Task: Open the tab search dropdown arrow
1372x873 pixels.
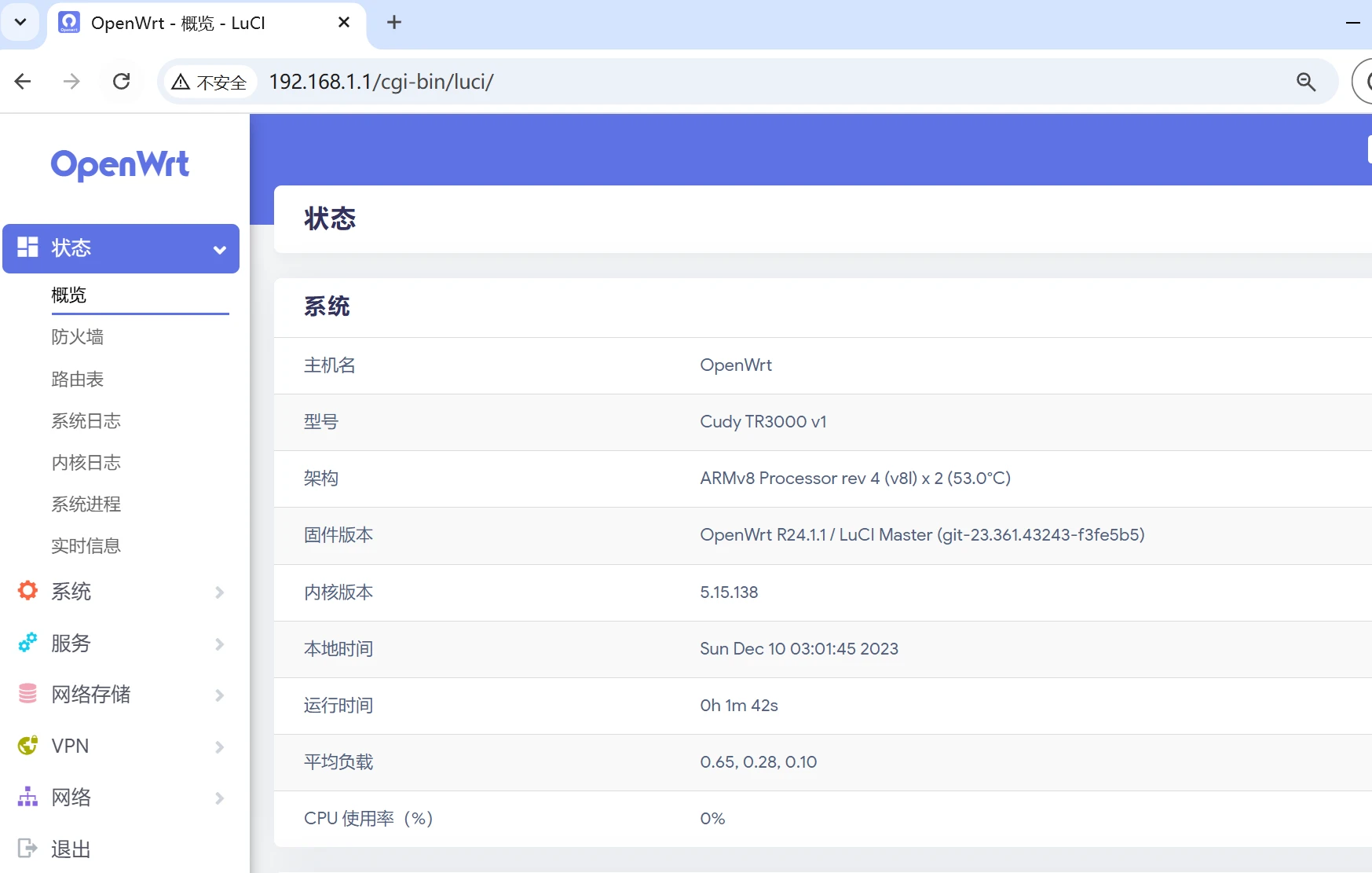Action: [21, 23]
